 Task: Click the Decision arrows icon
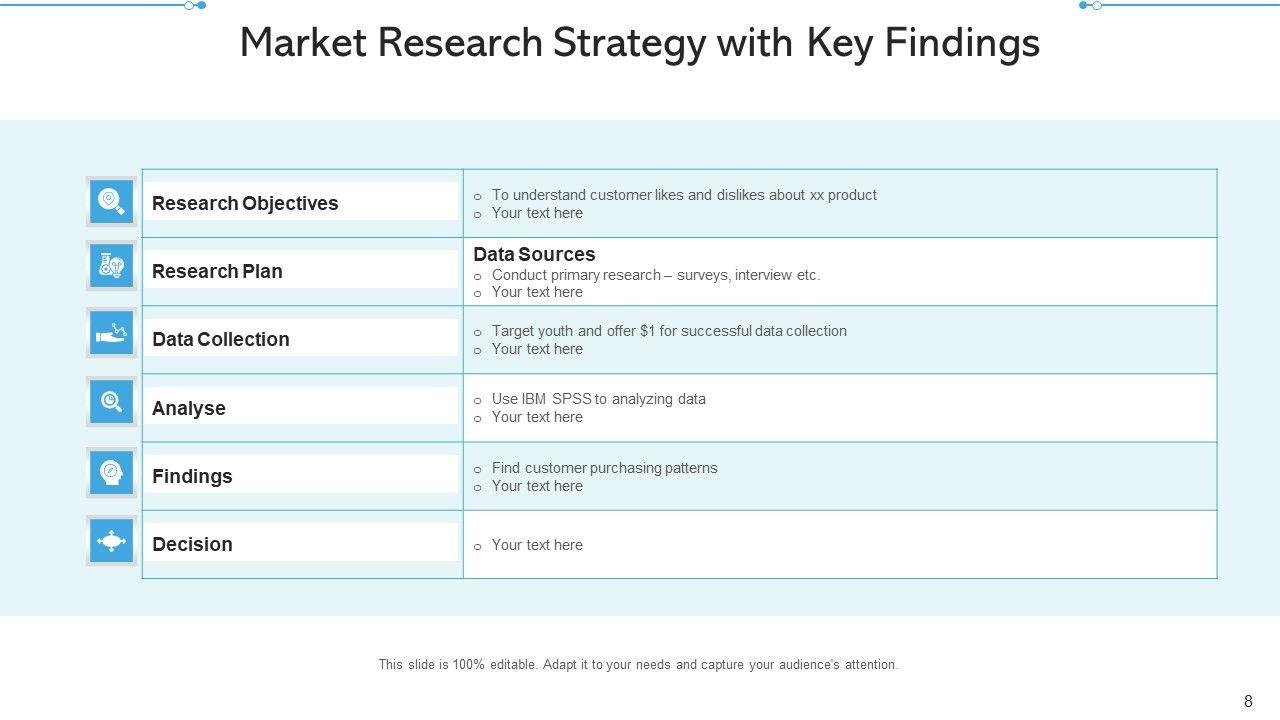pyautogui.click(x=111, y=541)
